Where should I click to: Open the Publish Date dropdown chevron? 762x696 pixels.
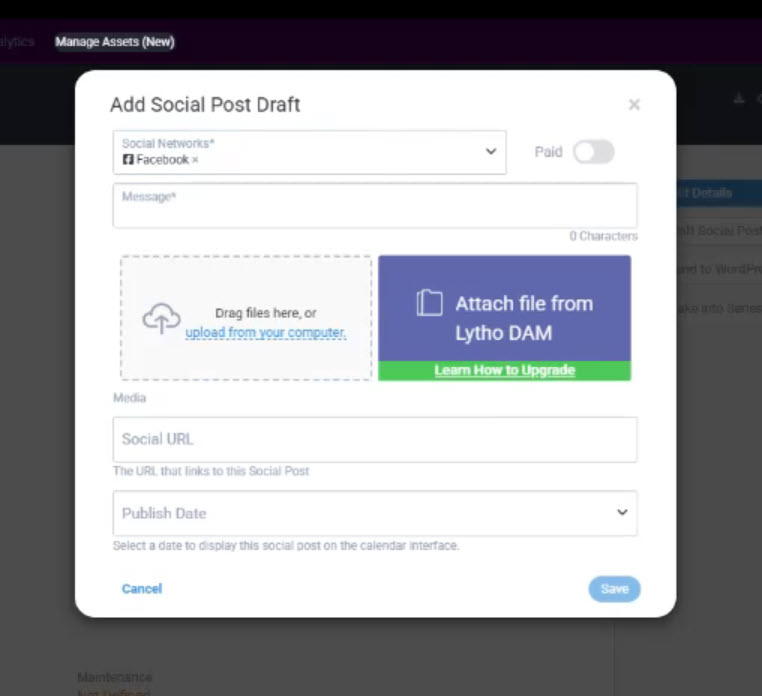tap(622, 512)
